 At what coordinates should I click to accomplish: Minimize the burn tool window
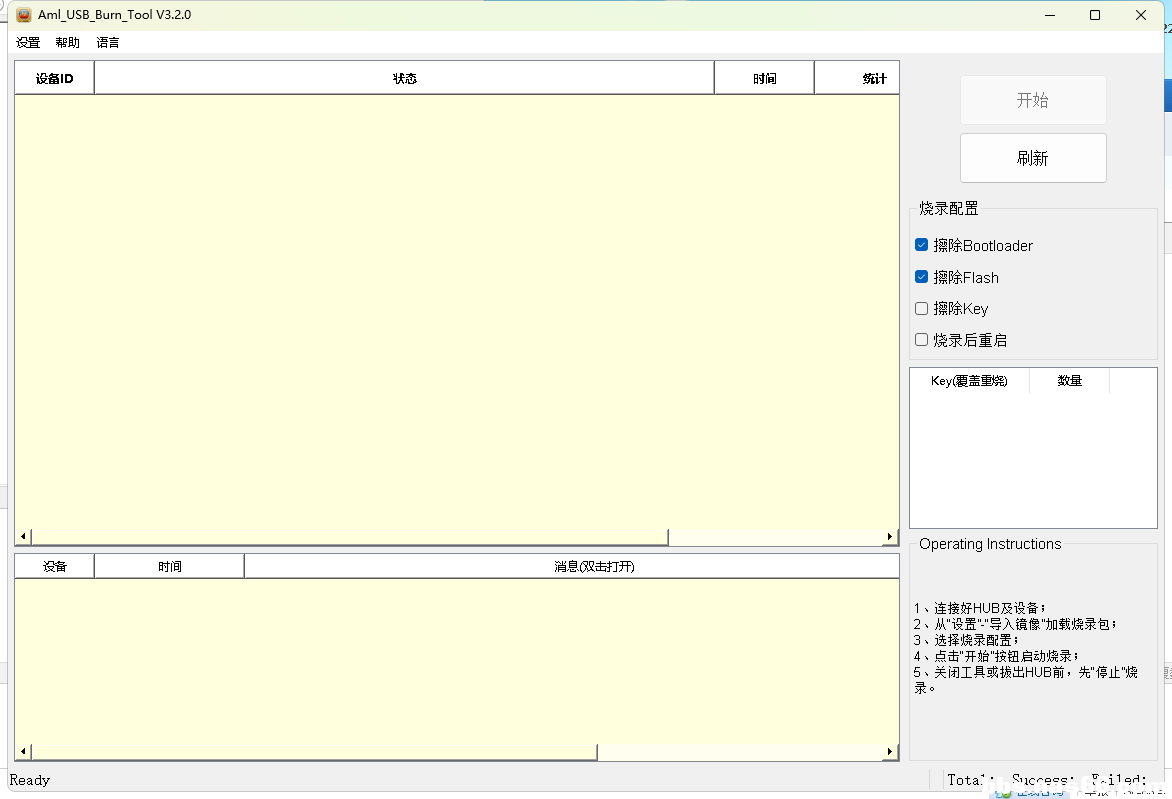coord(1049,15)
